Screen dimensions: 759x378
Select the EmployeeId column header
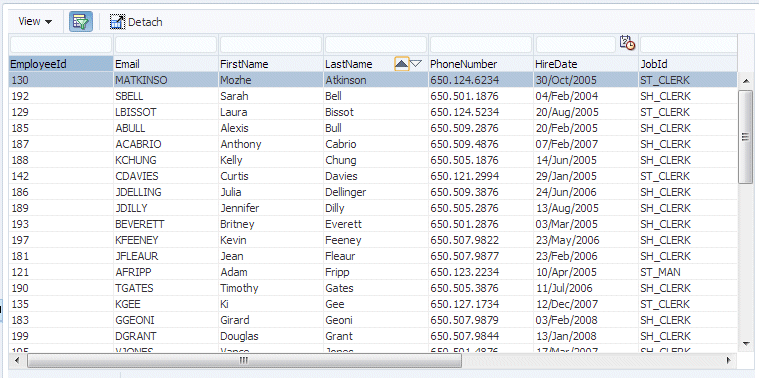click(x=61, y=64)
